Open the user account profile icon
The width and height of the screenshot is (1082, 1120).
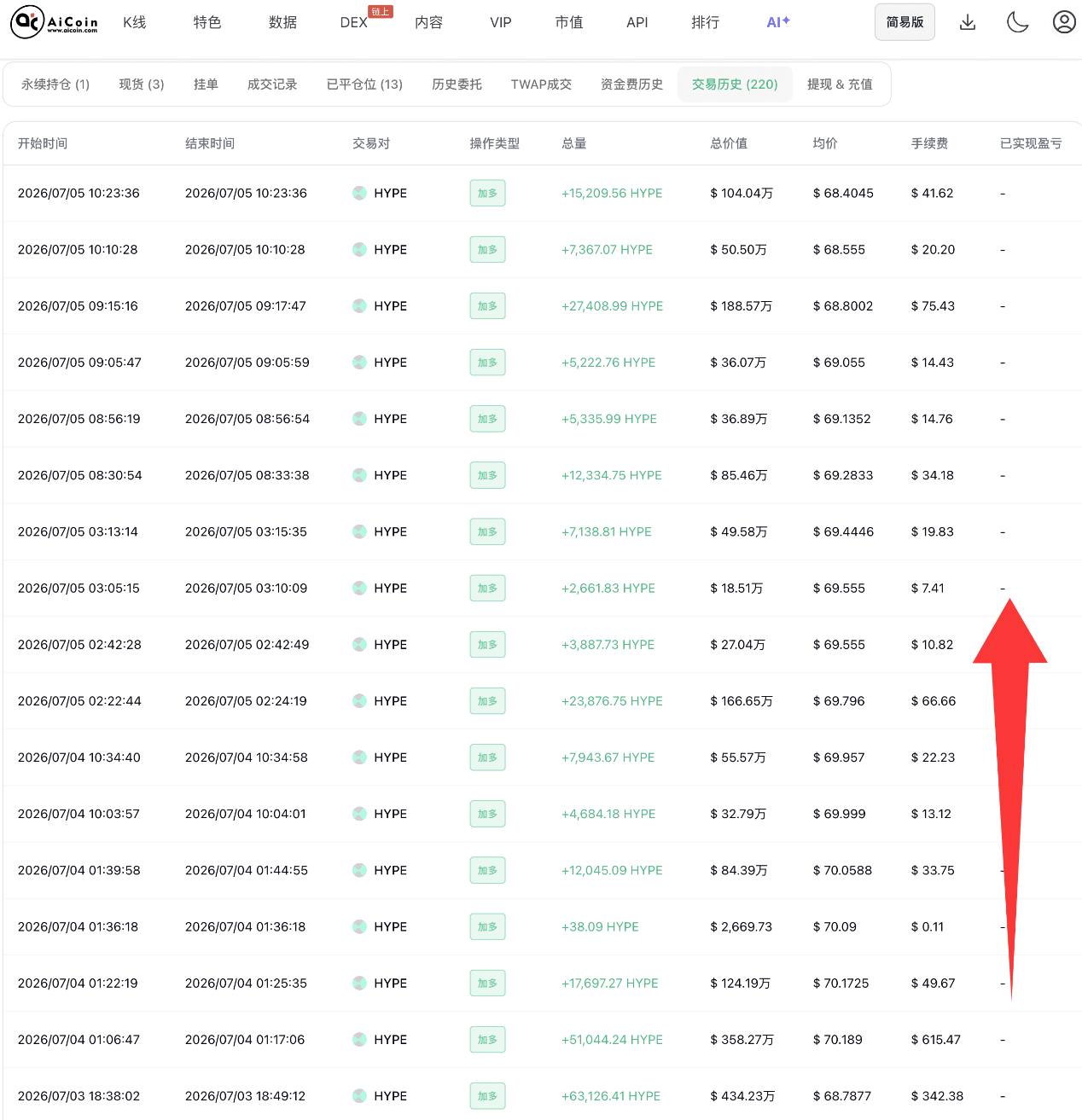[x=1064, y=22]
